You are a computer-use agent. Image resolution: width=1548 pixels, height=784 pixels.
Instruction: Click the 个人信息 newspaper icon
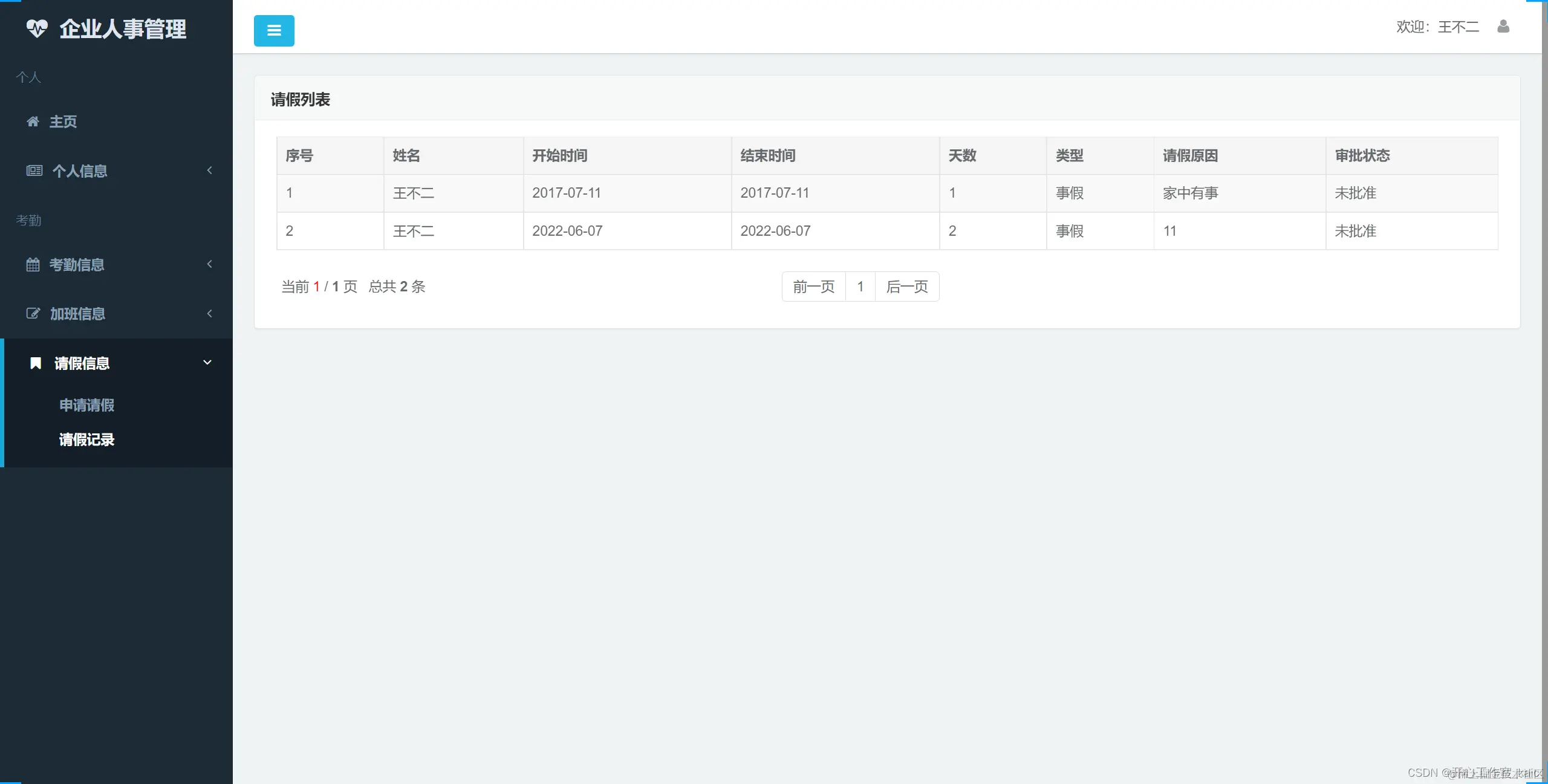(x=34, y=171)
